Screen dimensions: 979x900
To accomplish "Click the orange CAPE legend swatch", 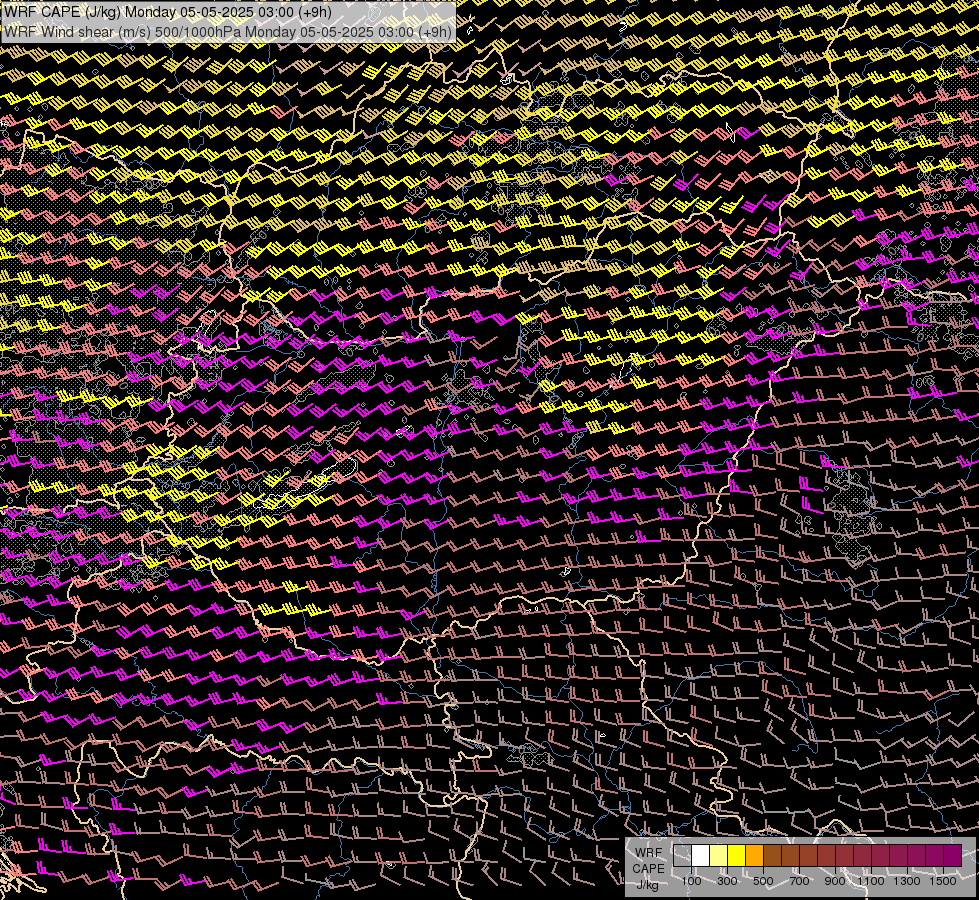I will [755, 855].
